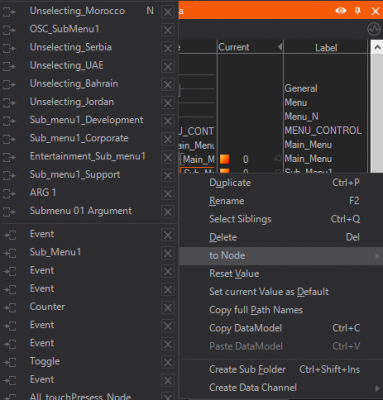Select the Entertainment_Sub_menu1 node entry
Image resolution: width=383 pixels, height=400 pixels.
click(x=88, y=156)
